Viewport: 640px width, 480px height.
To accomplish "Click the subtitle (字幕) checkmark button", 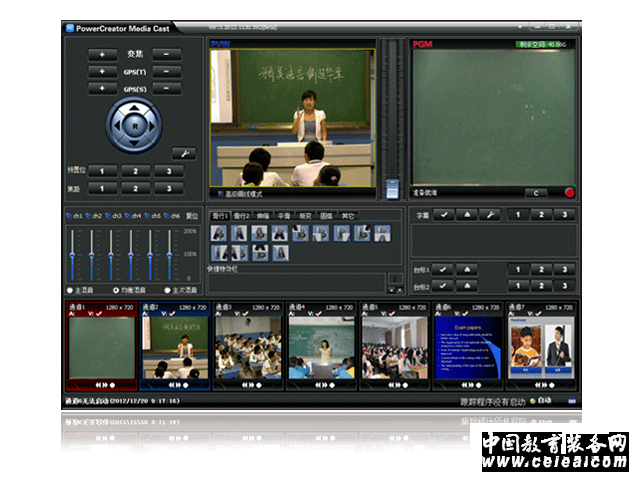I will click(443, 214).
